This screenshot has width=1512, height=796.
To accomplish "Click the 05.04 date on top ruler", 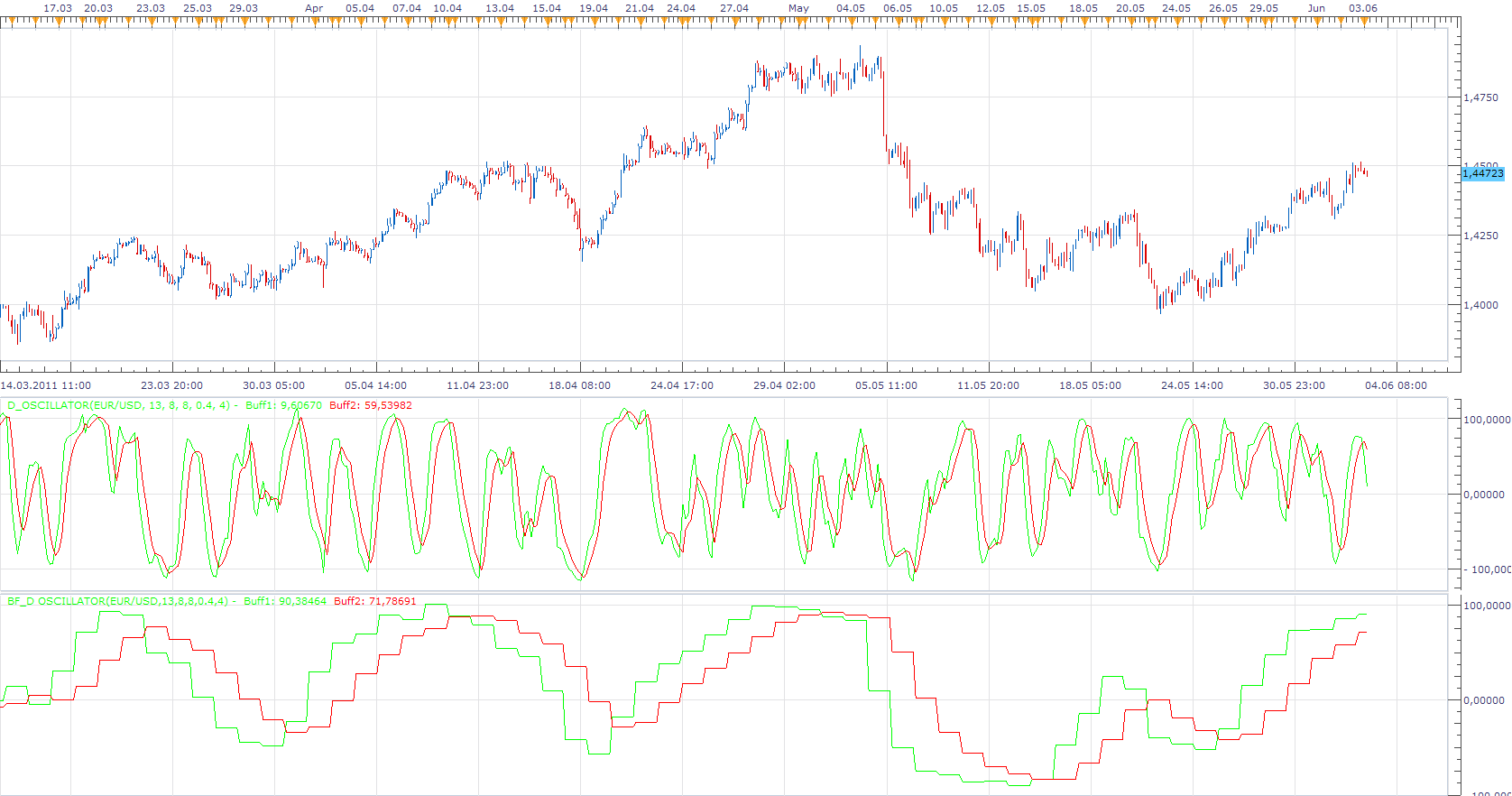I will (360, 8).
